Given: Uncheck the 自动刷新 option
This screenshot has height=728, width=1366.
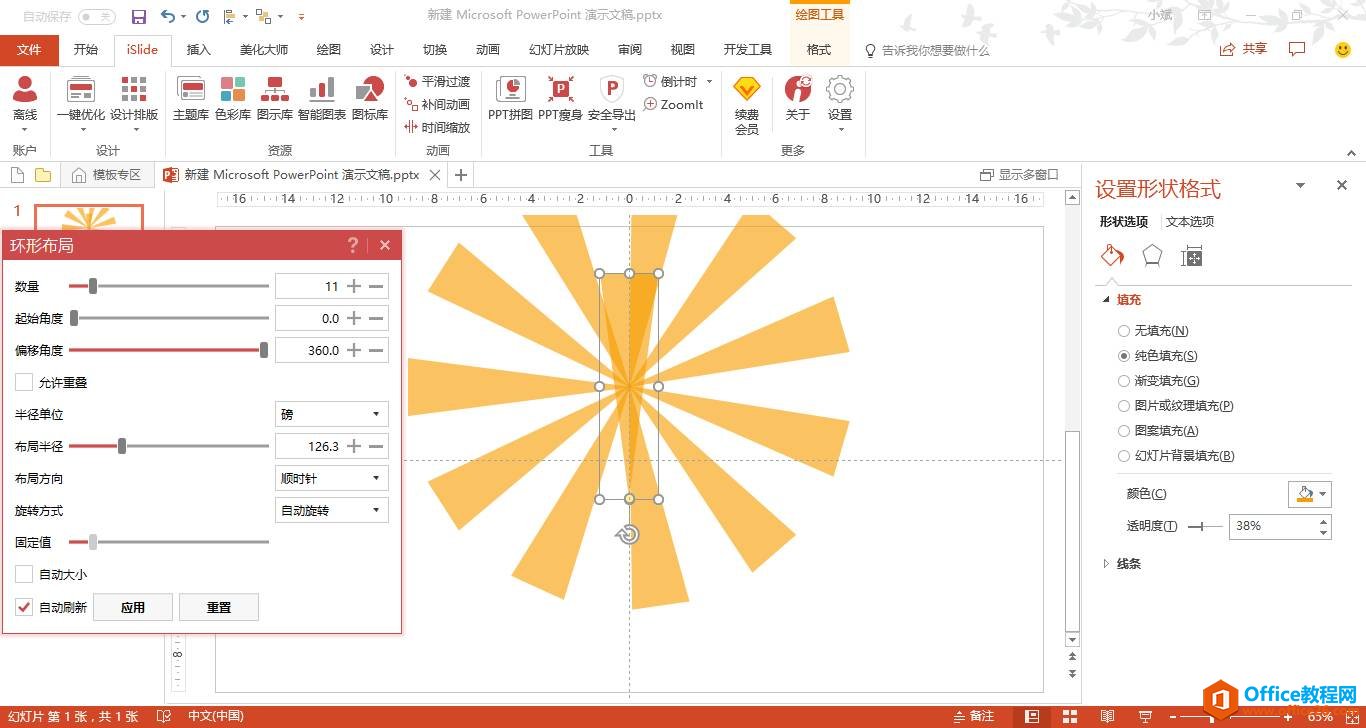Looking at the screenshot, I should 24,606.
